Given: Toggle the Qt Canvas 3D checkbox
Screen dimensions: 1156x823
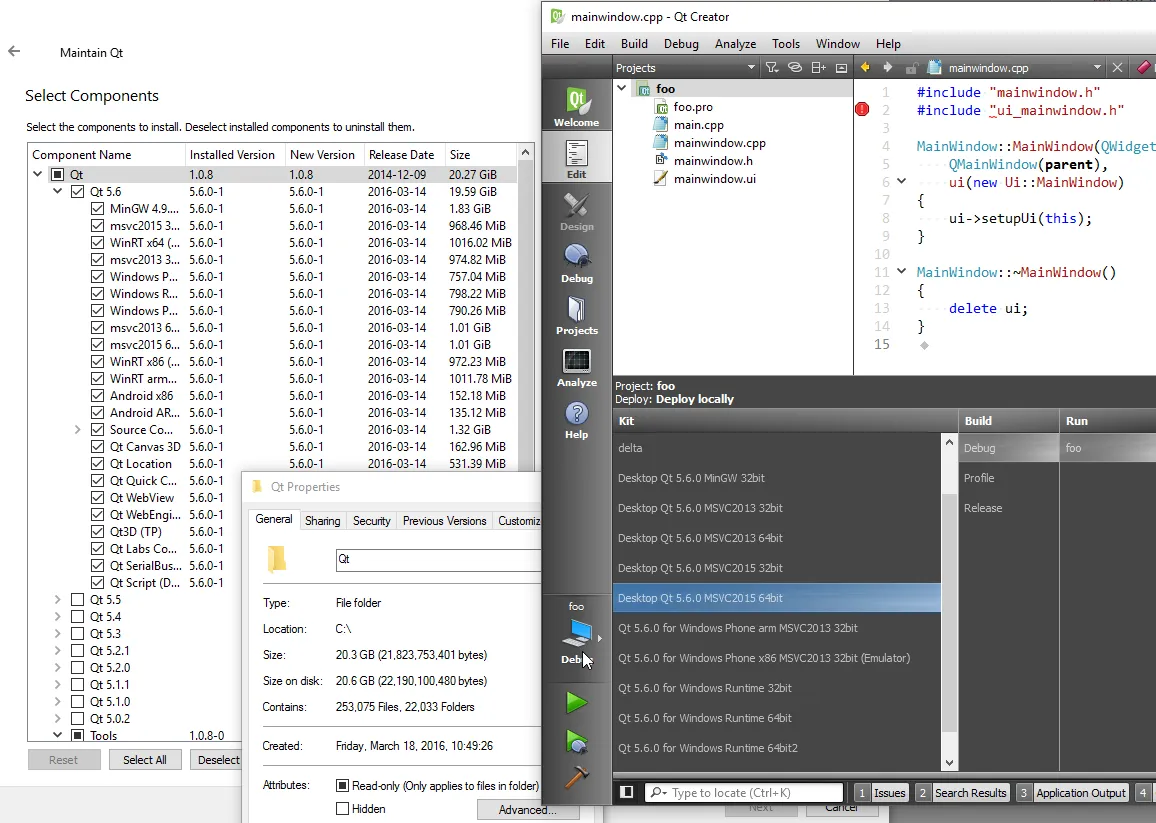Looking at the screenshot, I should tap(97, 446).
